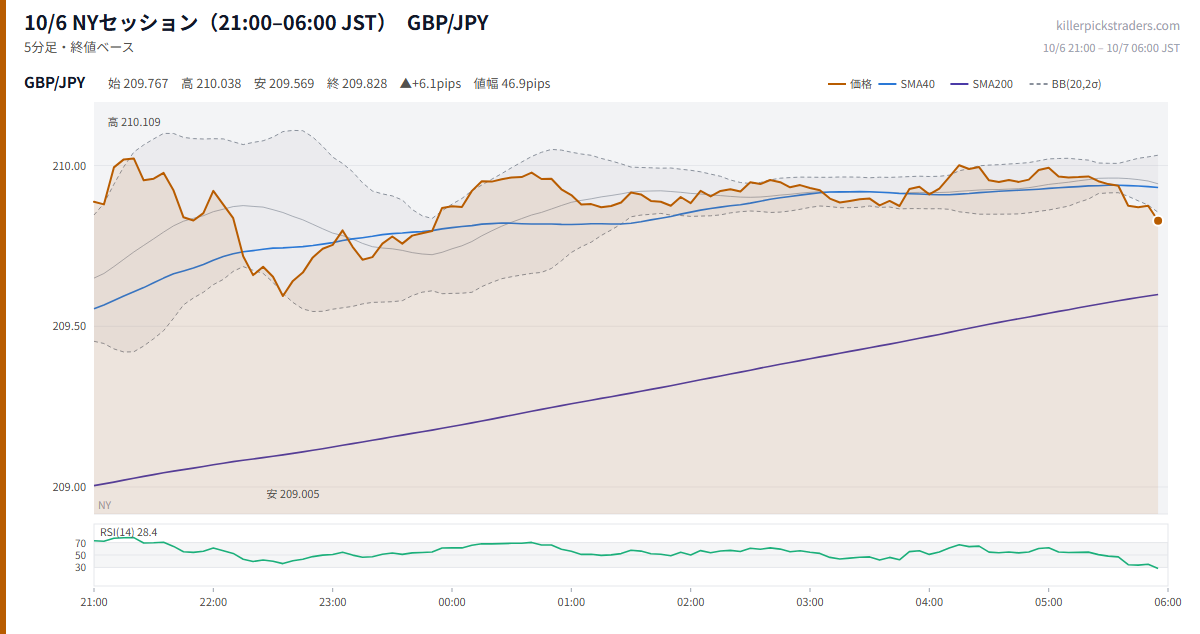Toggle the 価格 legend entry
Screen dimensions: 1200x634
[850, 84]
